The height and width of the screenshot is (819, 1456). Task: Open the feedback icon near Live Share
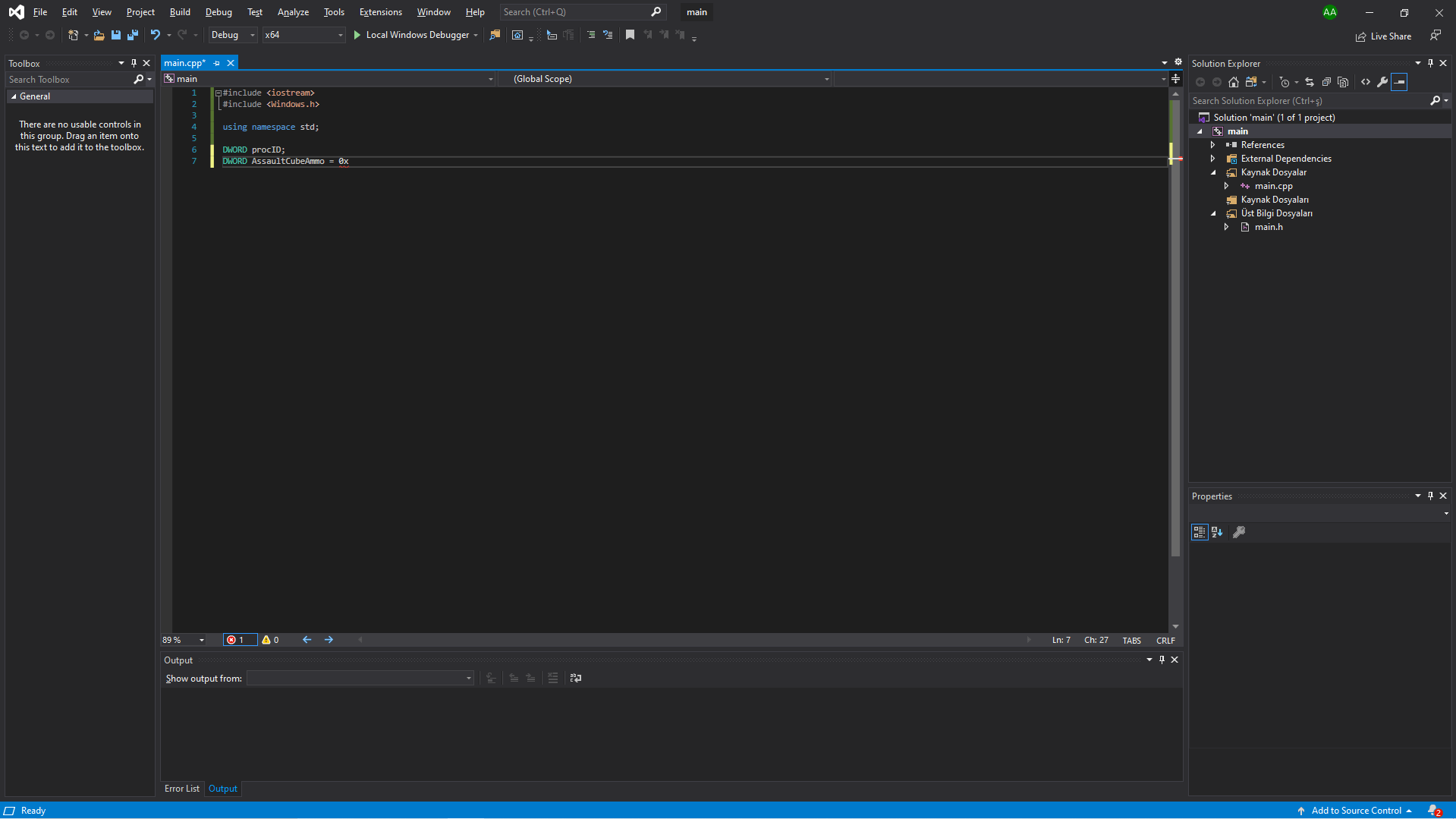click(1436, 36)
